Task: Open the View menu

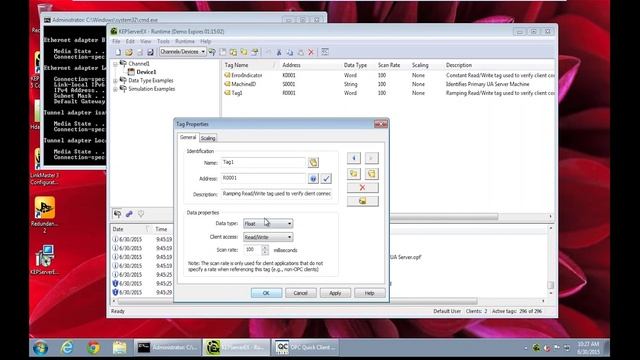Action: click(146, 42)
